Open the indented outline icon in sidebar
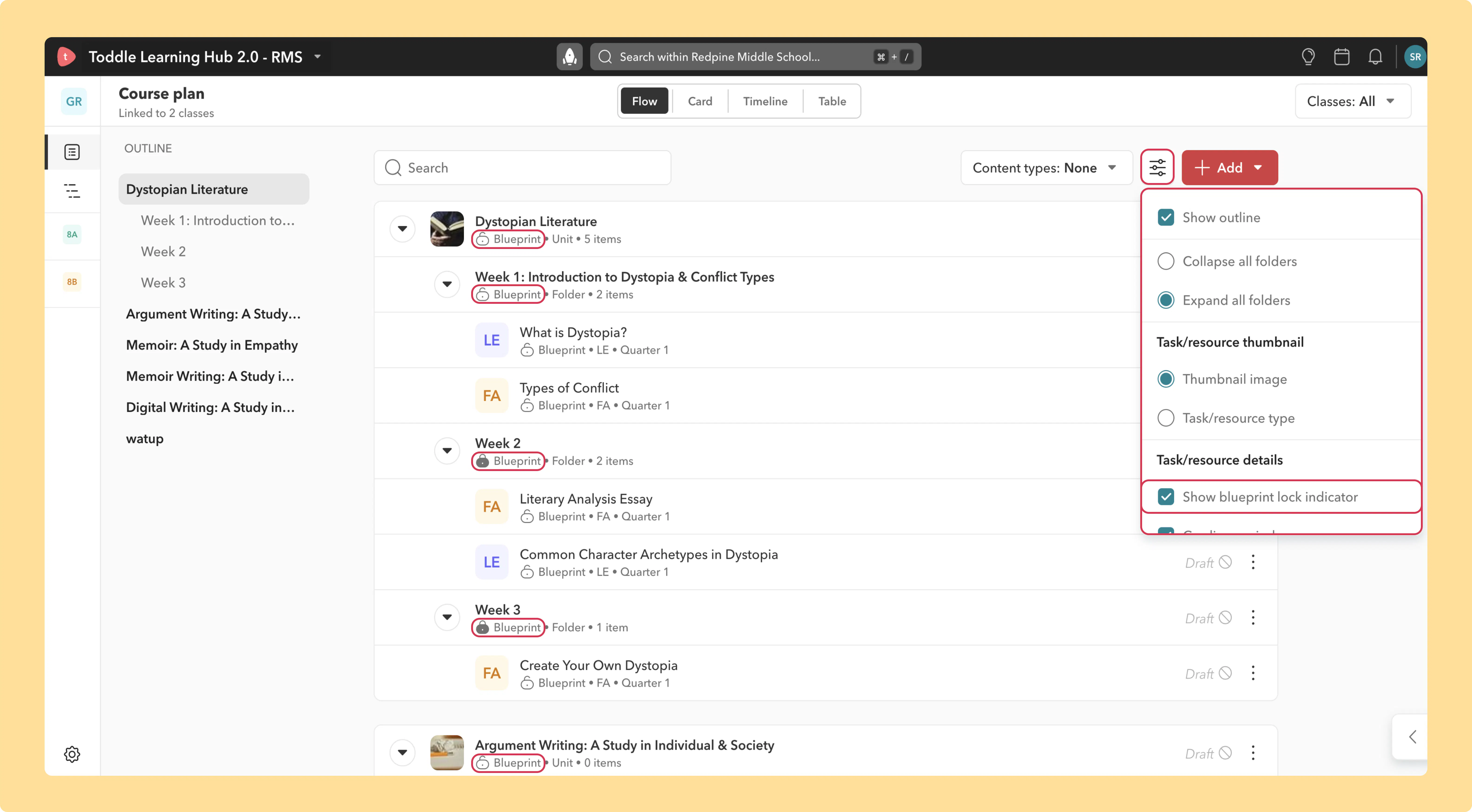 tap(72, 191)
